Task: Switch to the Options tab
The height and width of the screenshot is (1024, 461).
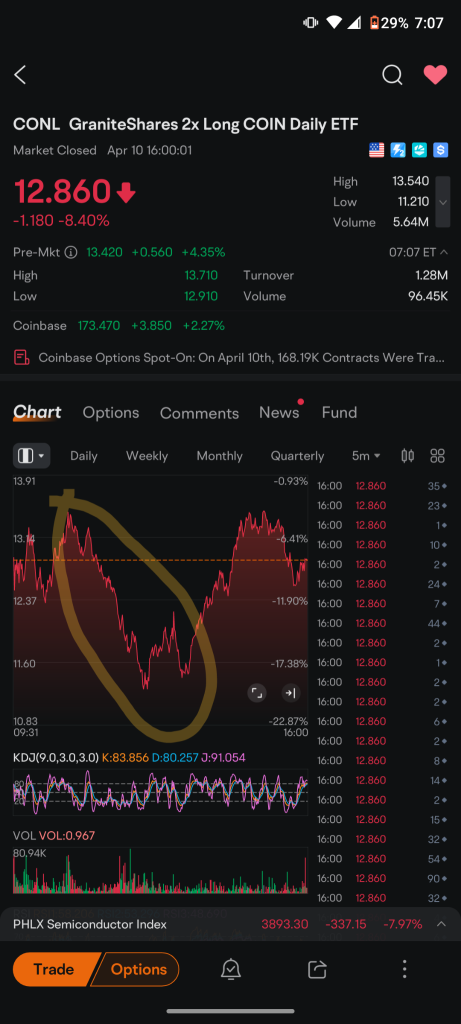Action: click(110, 413)
